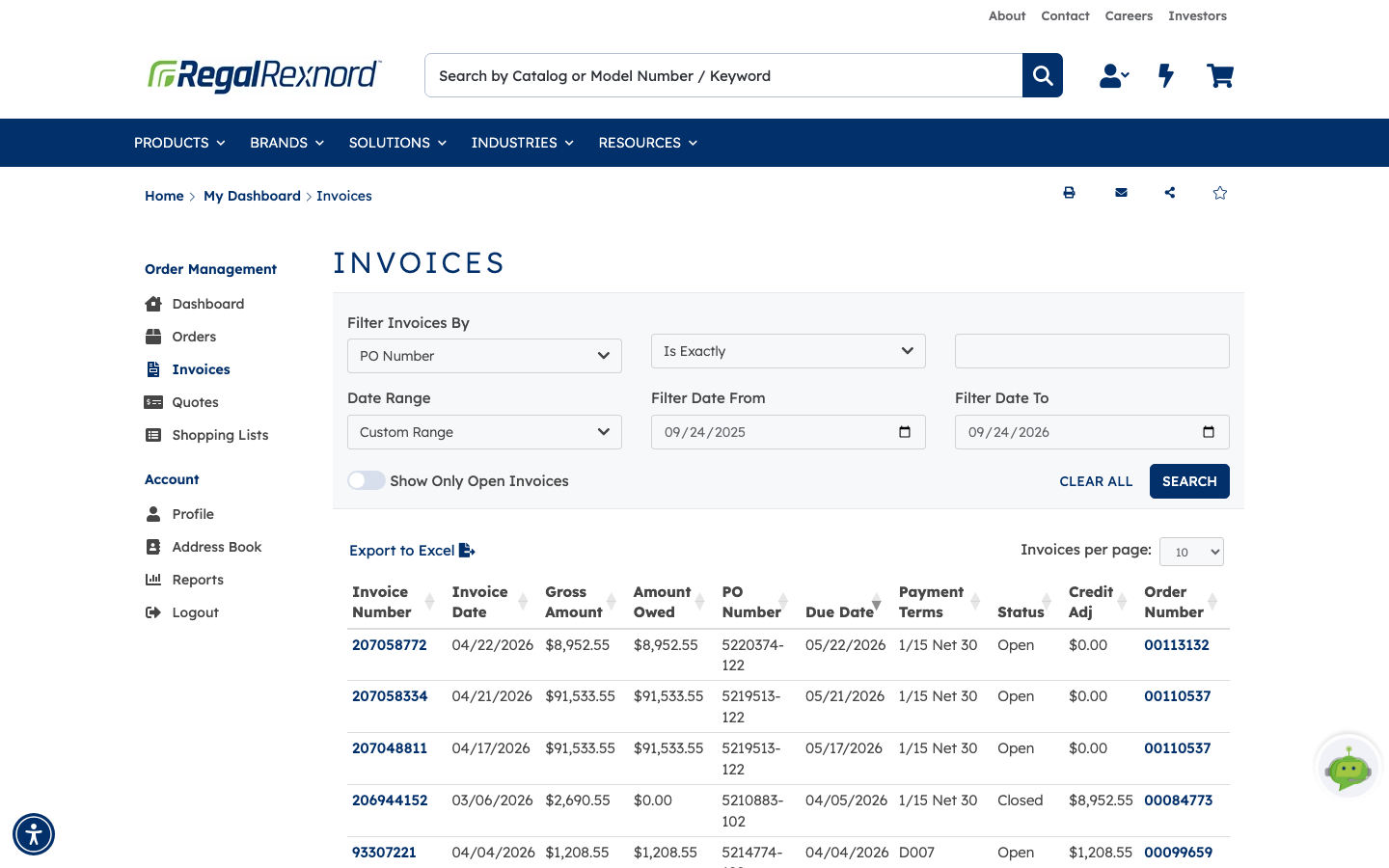The image size is (1389, 868).
Task: Open order number 00084773
Action: tap(1179, 800)
